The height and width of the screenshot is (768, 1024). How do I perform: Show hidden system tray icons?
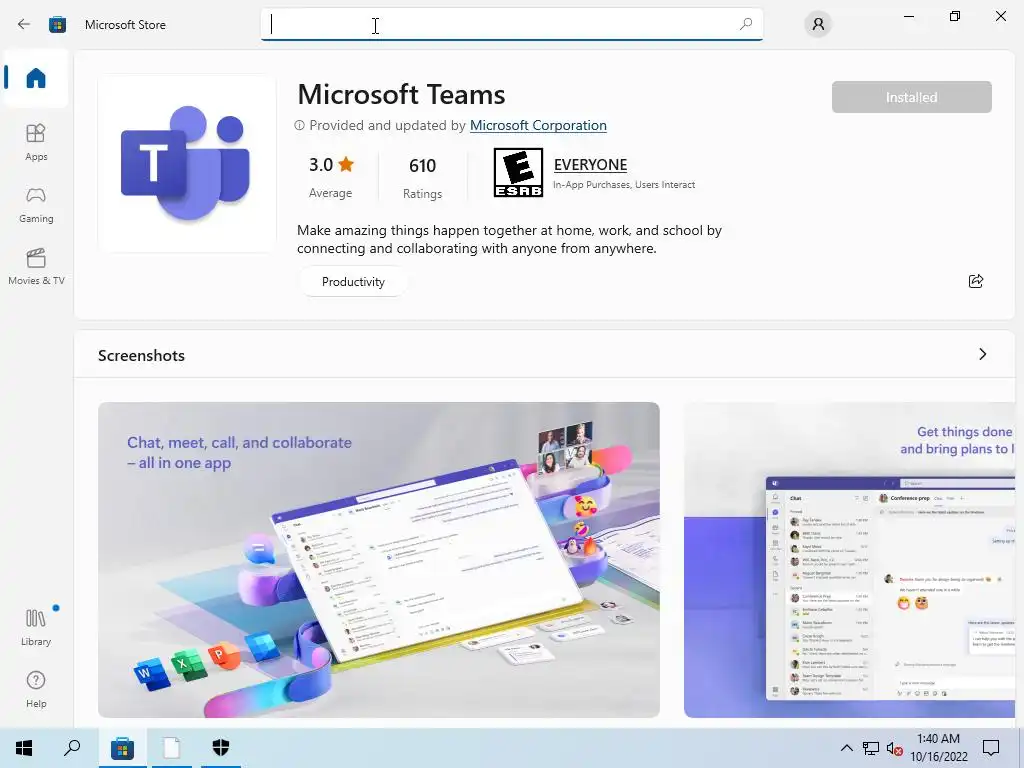point(846,748)
